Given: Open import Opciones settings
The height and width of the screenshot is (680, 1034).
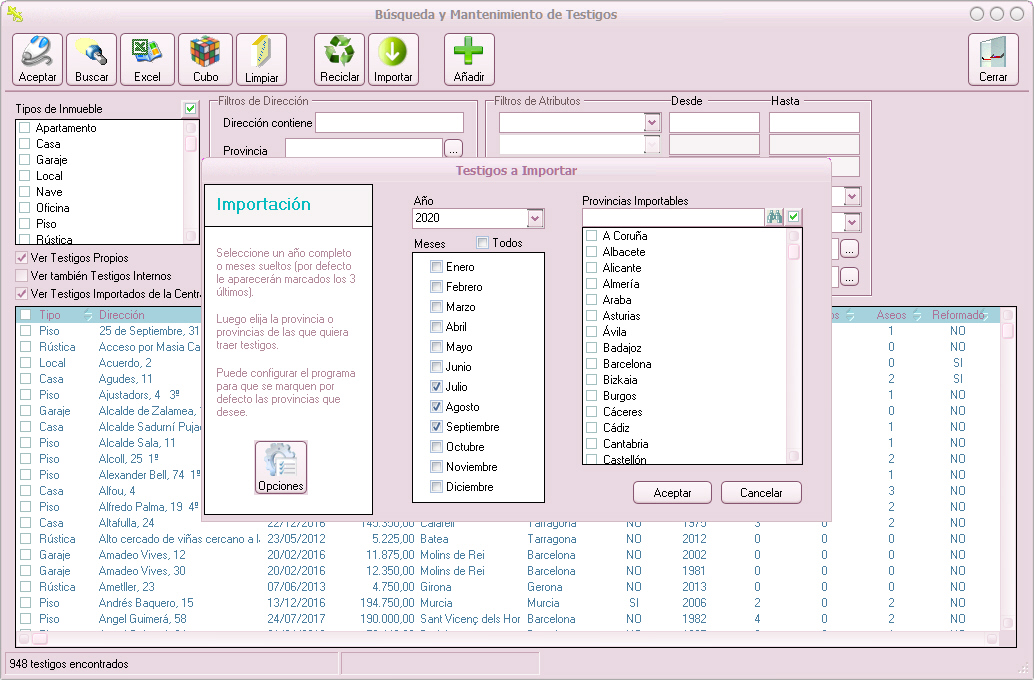Looking at the screenshot, I should (x=281, y=467).
